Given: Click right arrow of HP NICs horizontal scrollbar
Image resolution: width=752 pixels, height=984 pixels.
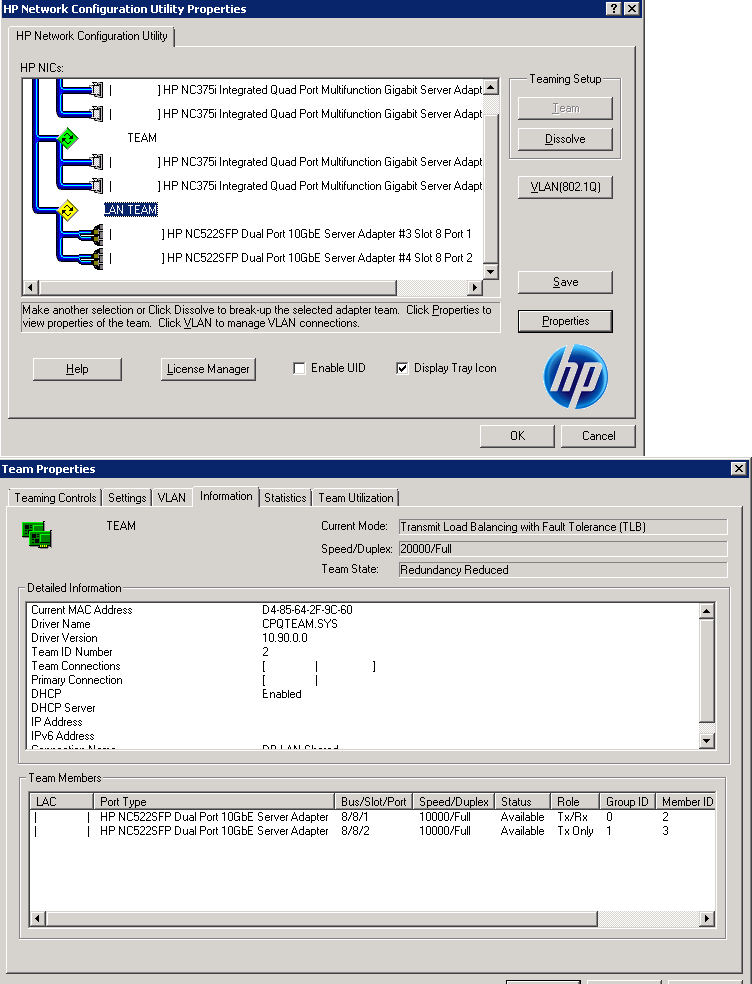Looking at the screenshot, I should pyautogui.click(x=475, y=287).
